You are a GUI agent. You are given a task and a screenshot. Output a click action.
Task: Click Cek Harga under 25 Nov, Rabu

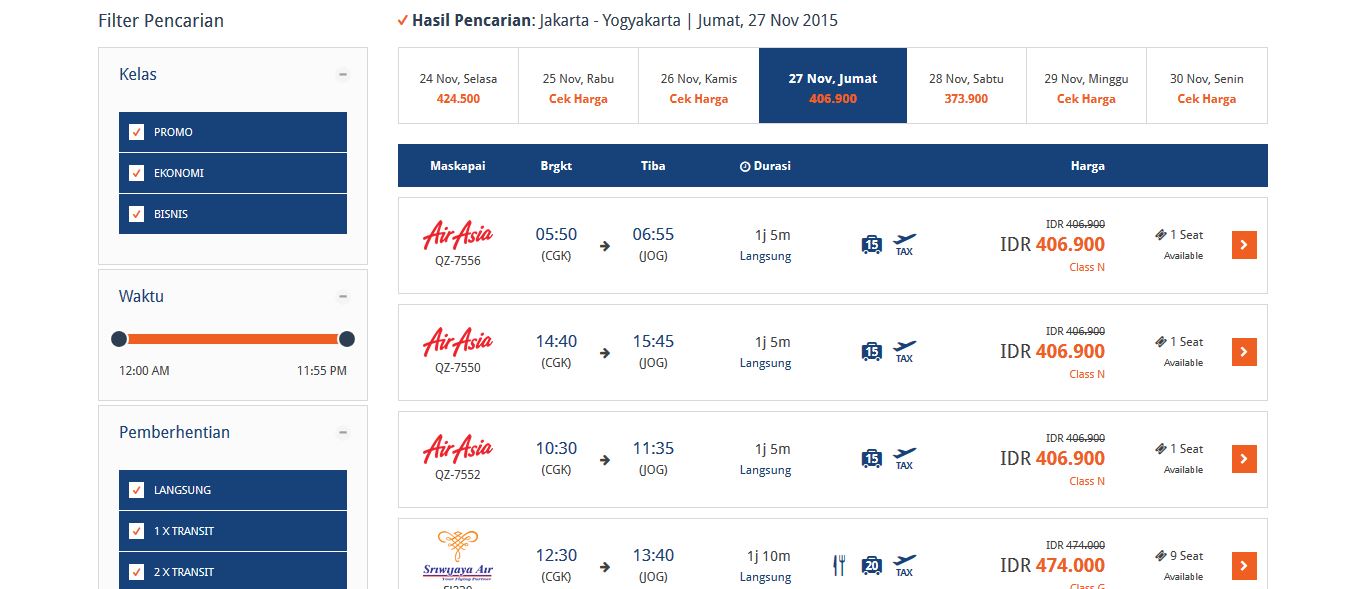(x=578, y=99)
